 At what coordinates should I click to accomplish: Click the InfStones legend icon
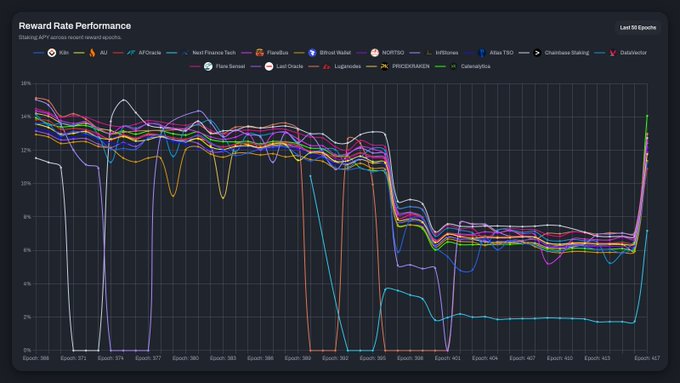pos(428,53)
